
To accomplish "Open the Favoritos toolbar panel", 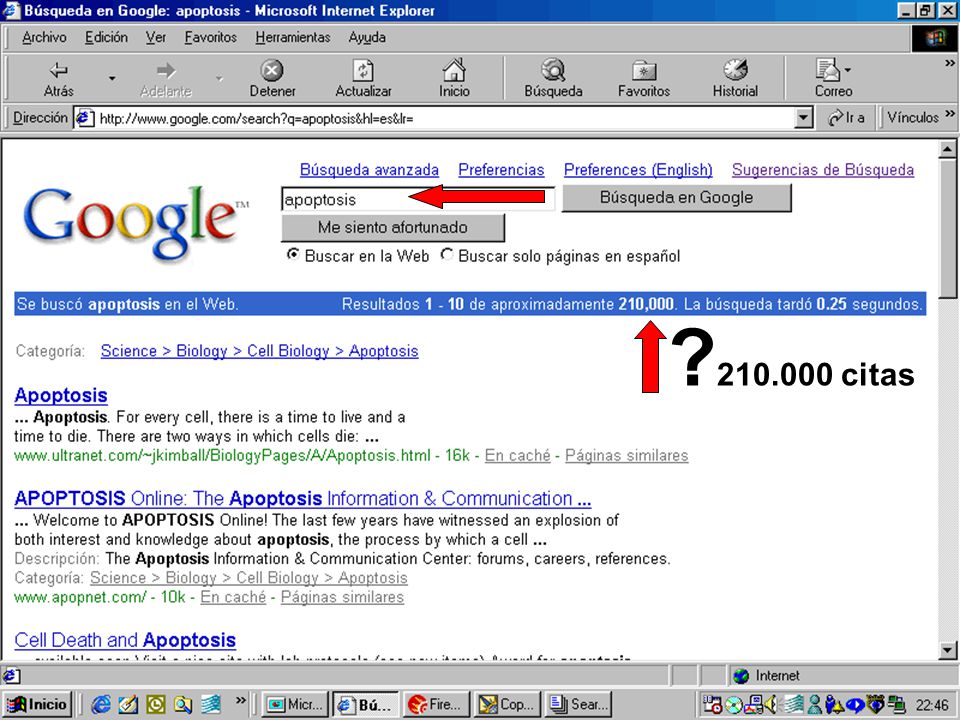I will coord(643,78).
